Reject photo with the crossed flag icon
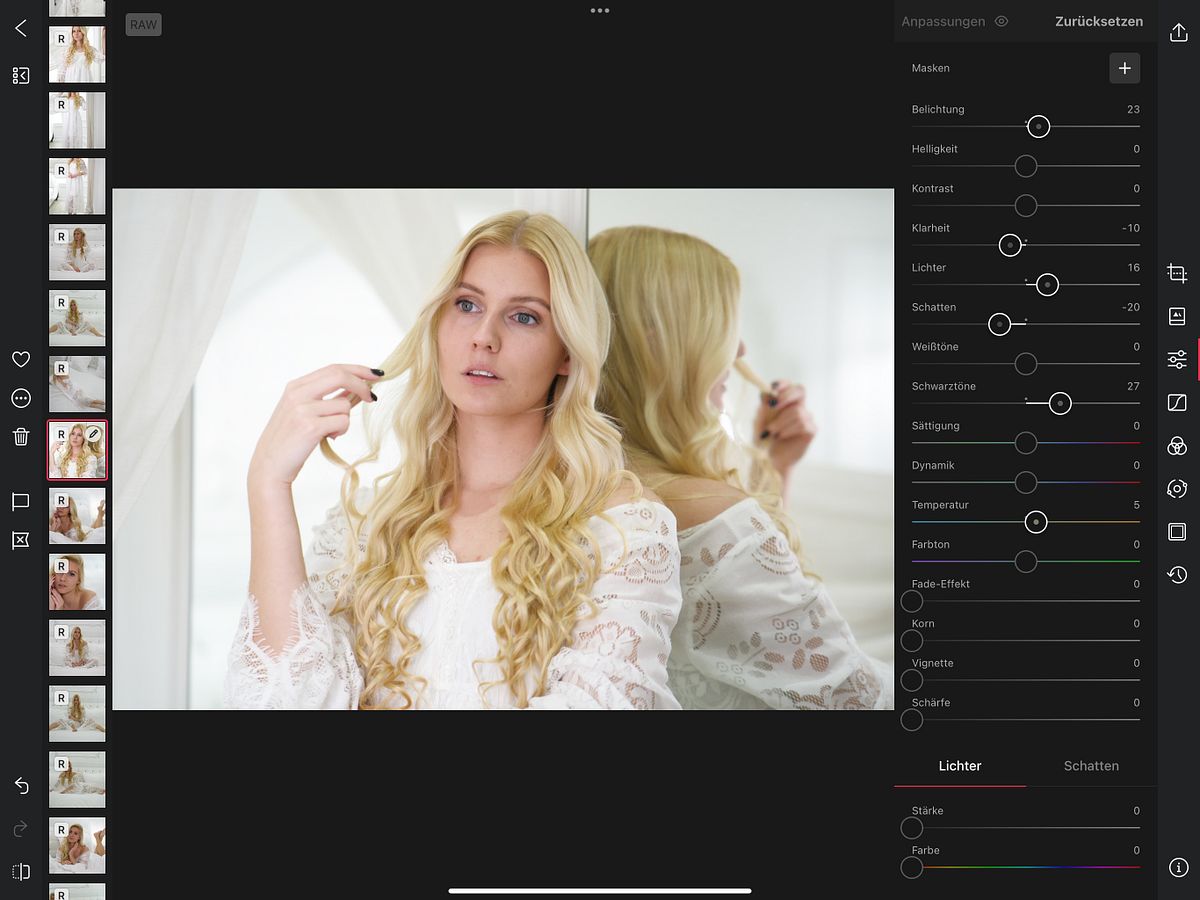 pos(21,540)
